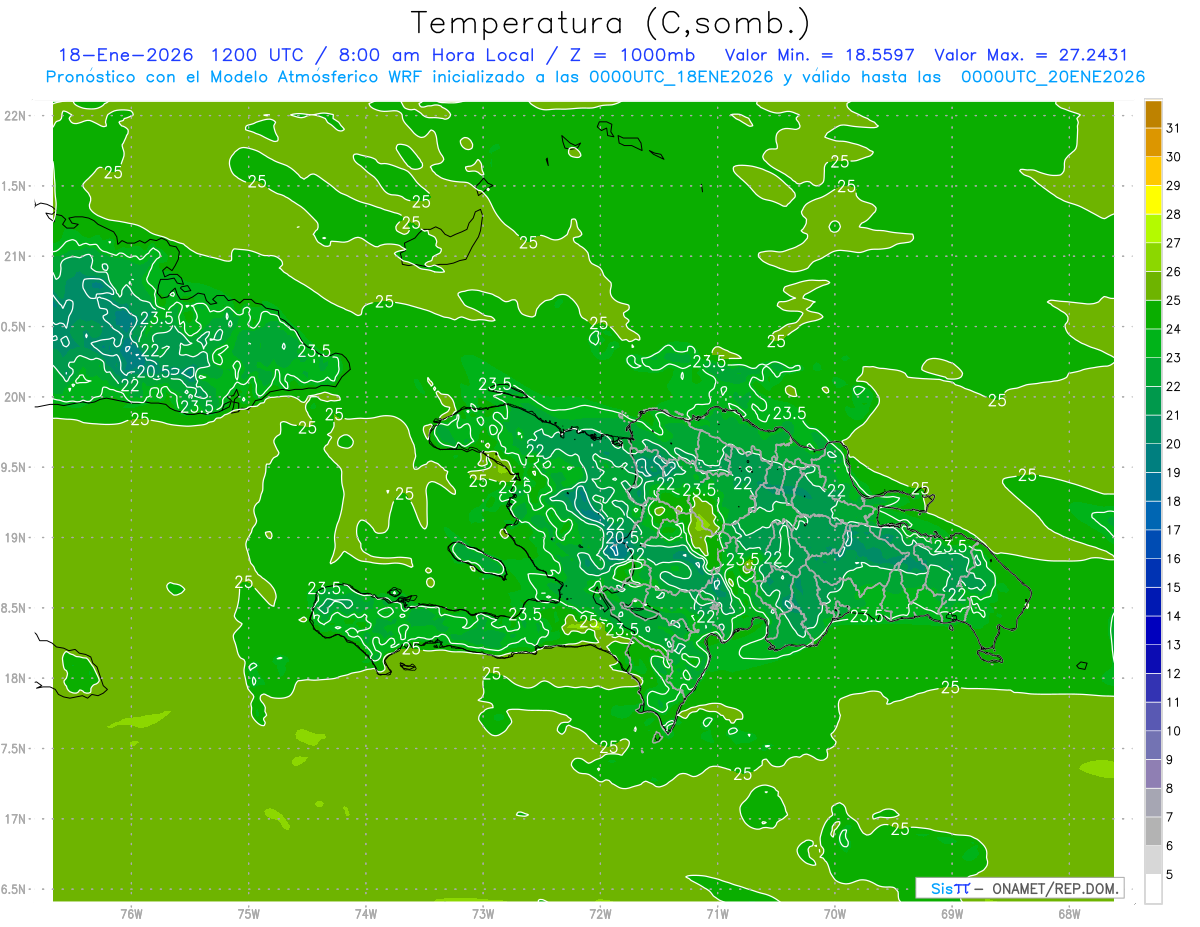
Task: Click the "71W" longitude axis label
Action: [x=717, y=913]
